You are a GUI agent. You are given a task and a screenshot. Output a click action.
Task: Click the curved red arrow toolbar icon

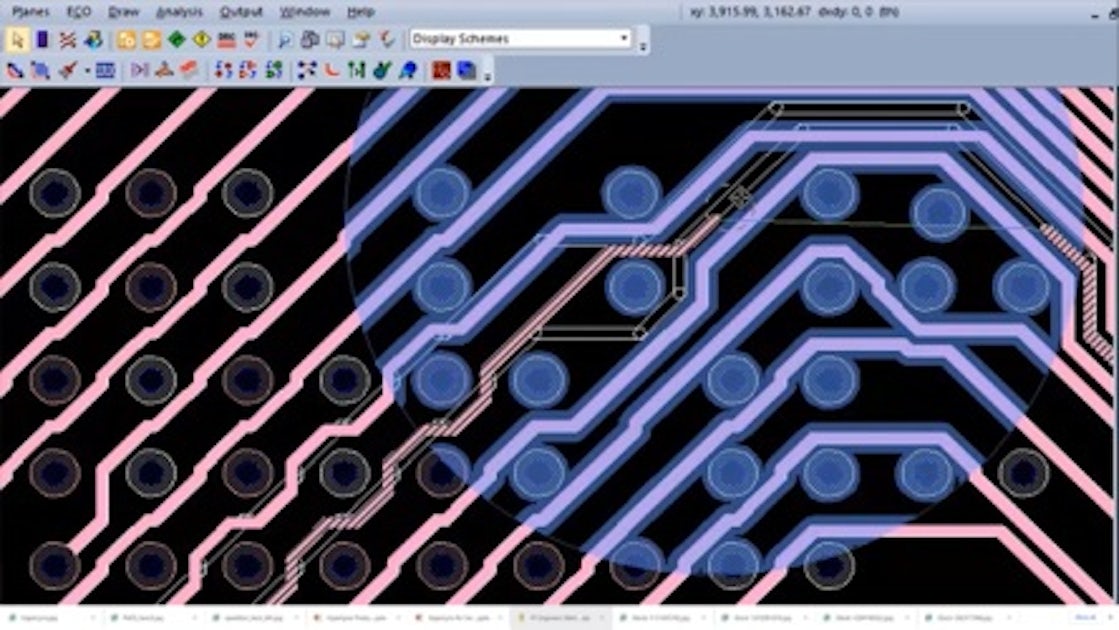(386, 39)
